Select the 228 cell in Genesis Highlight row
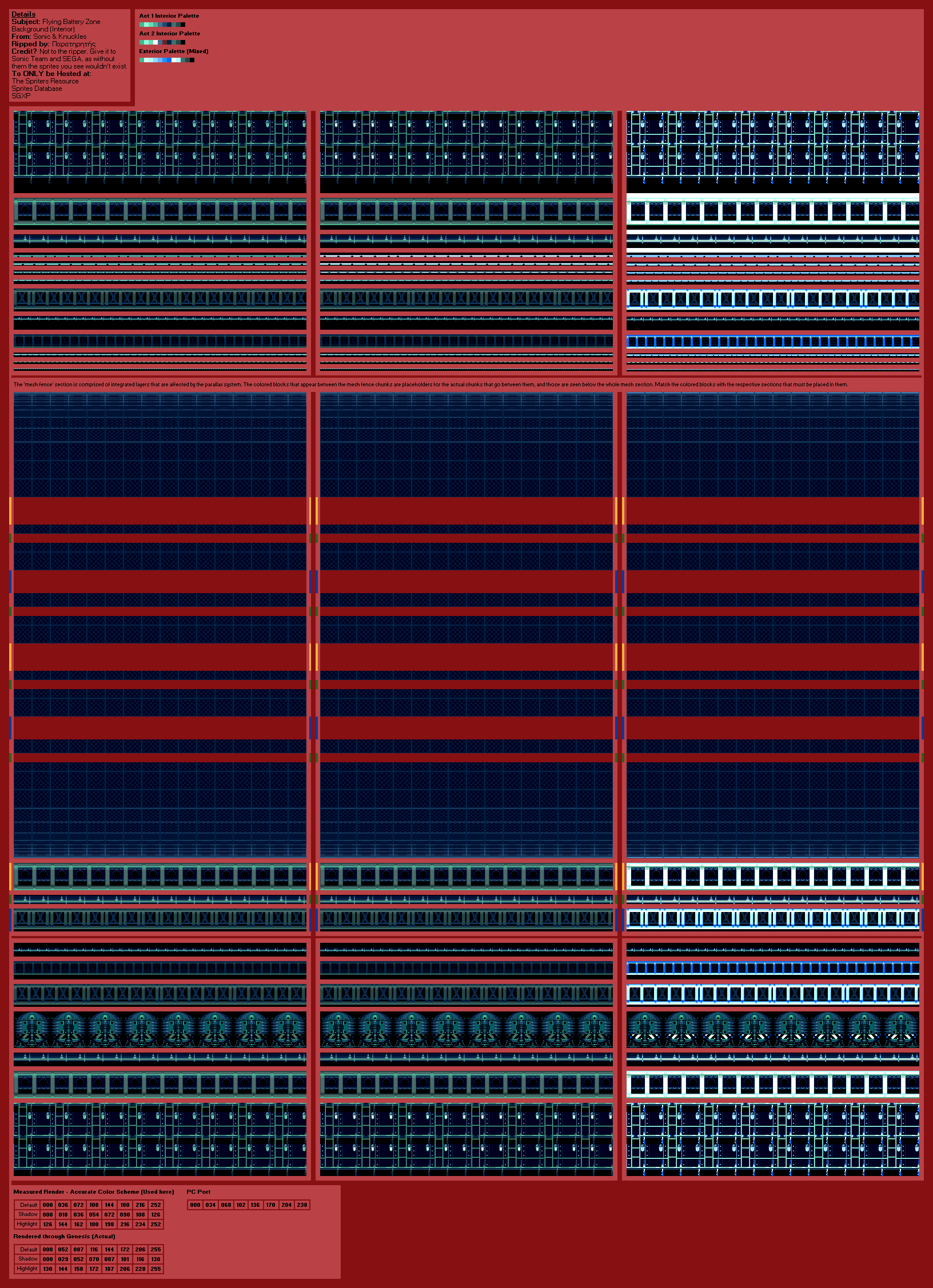The image size is (933, 1288). (140, 1269)
